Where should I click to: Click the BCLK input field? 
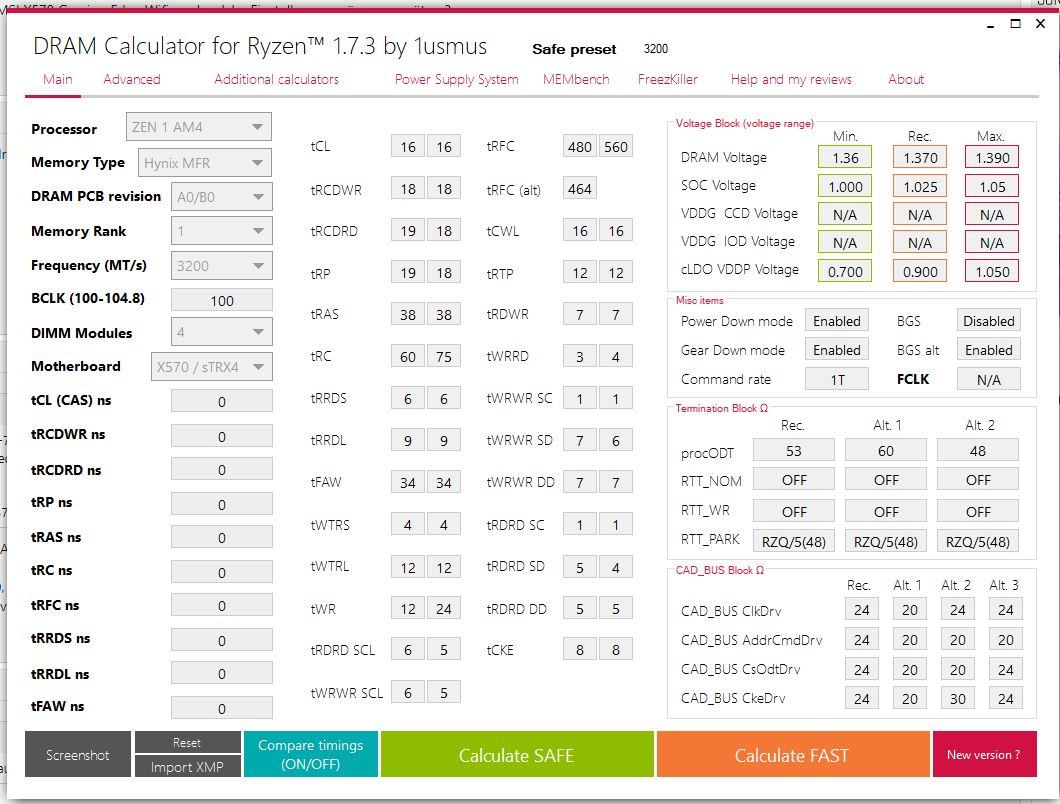pyautogui.click(x=222, y=300)
